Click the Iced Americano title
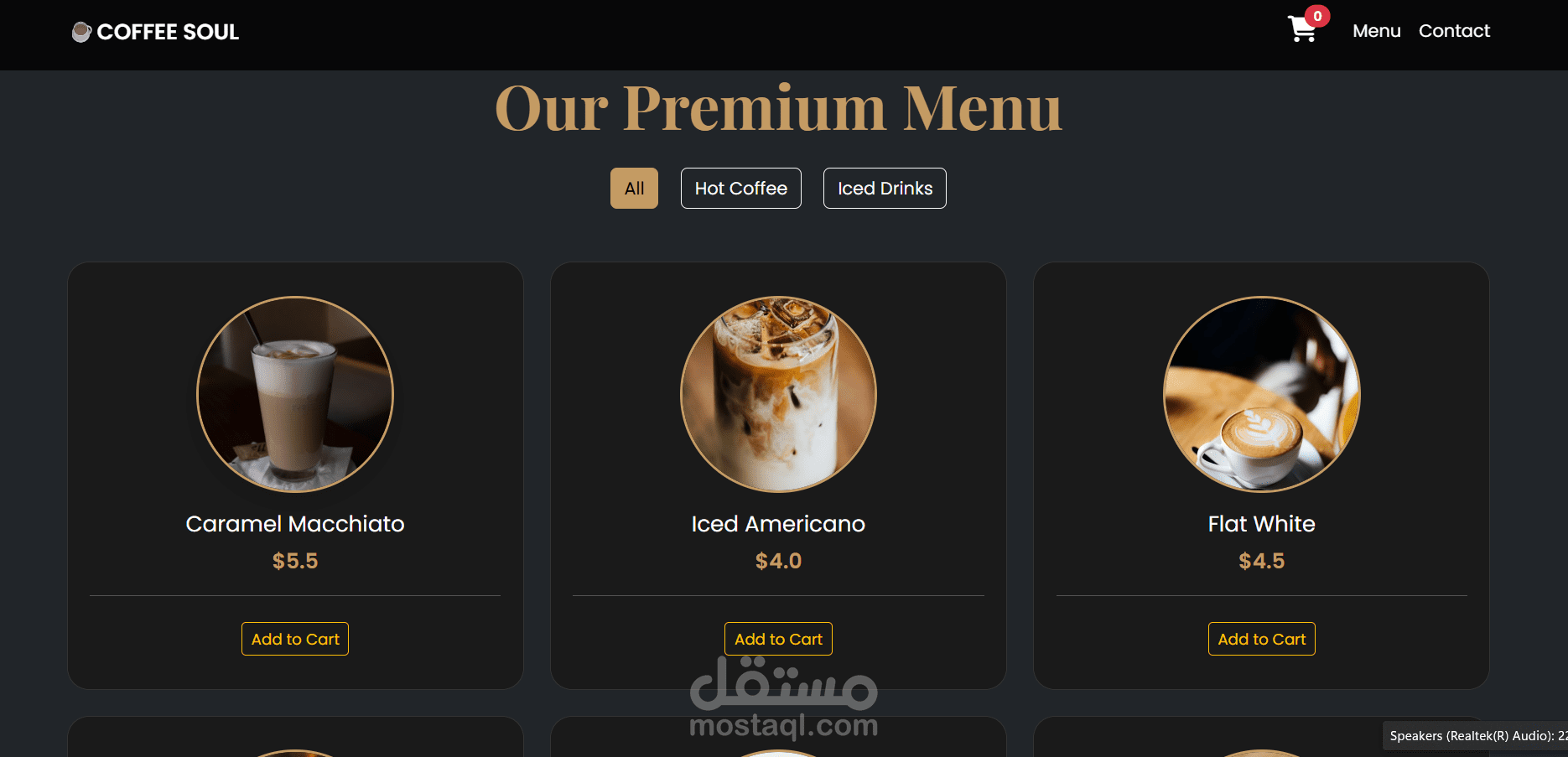Image resolution: width=1568 pixels, height=757 pixels. 778,524
